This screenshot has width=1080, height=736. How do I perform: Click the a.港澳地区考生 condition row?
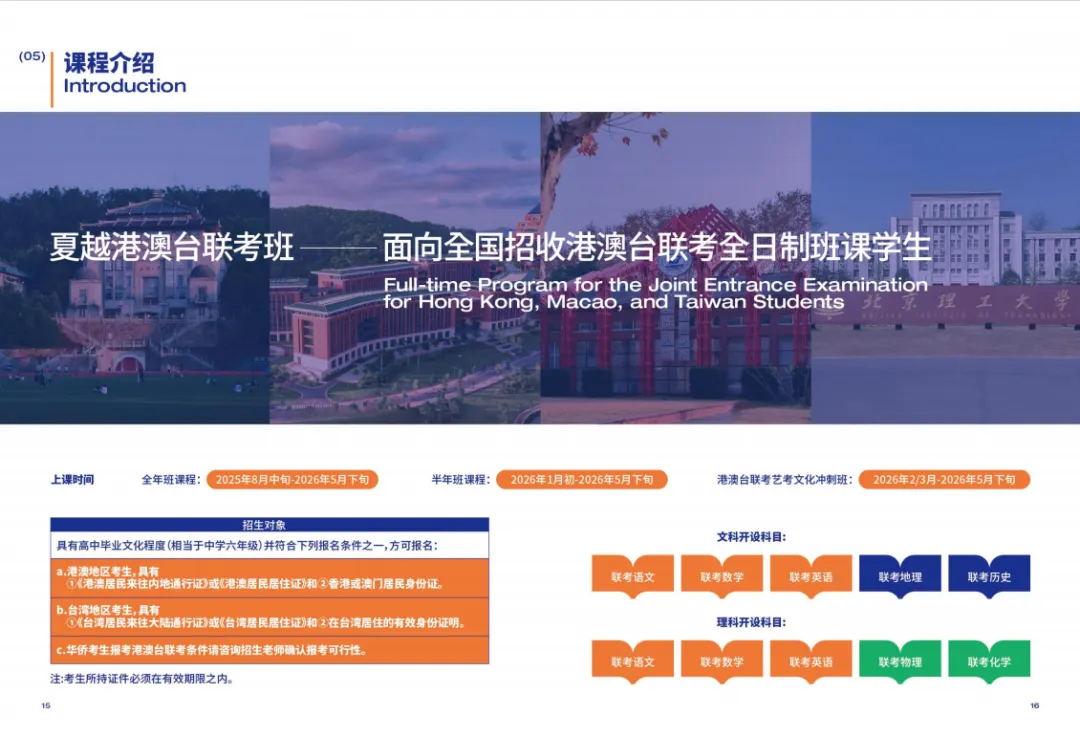tap(269, 578)
